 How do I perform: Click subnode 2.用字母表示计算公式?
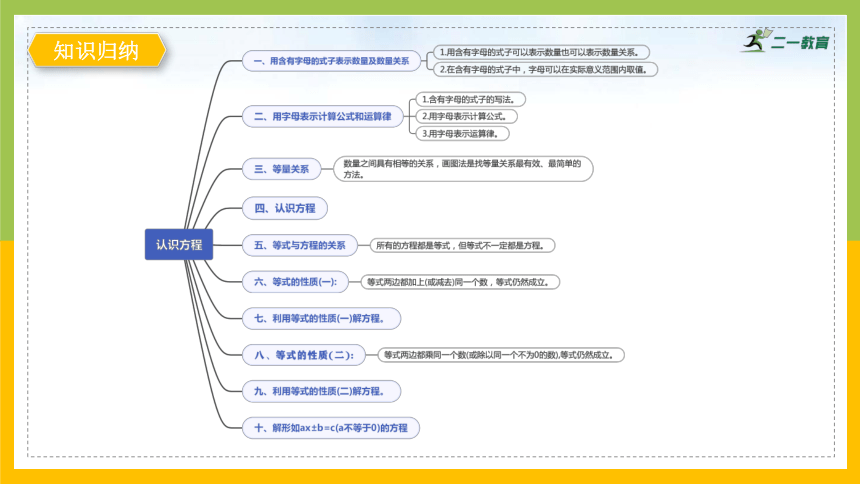[466, 116]
